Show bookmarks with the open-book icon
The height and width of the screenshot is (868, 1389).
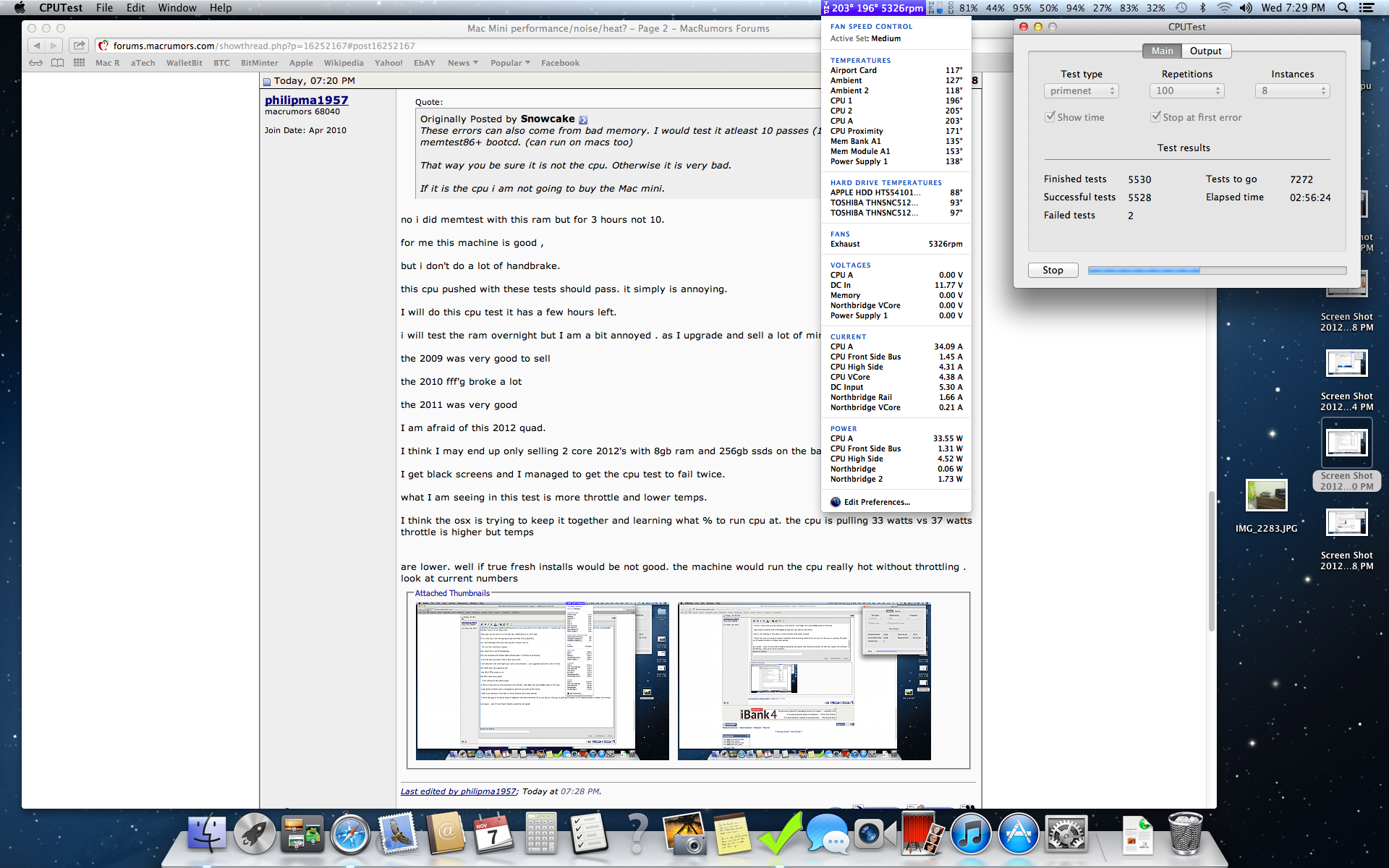pyautogui.click(x=57, y=63)
